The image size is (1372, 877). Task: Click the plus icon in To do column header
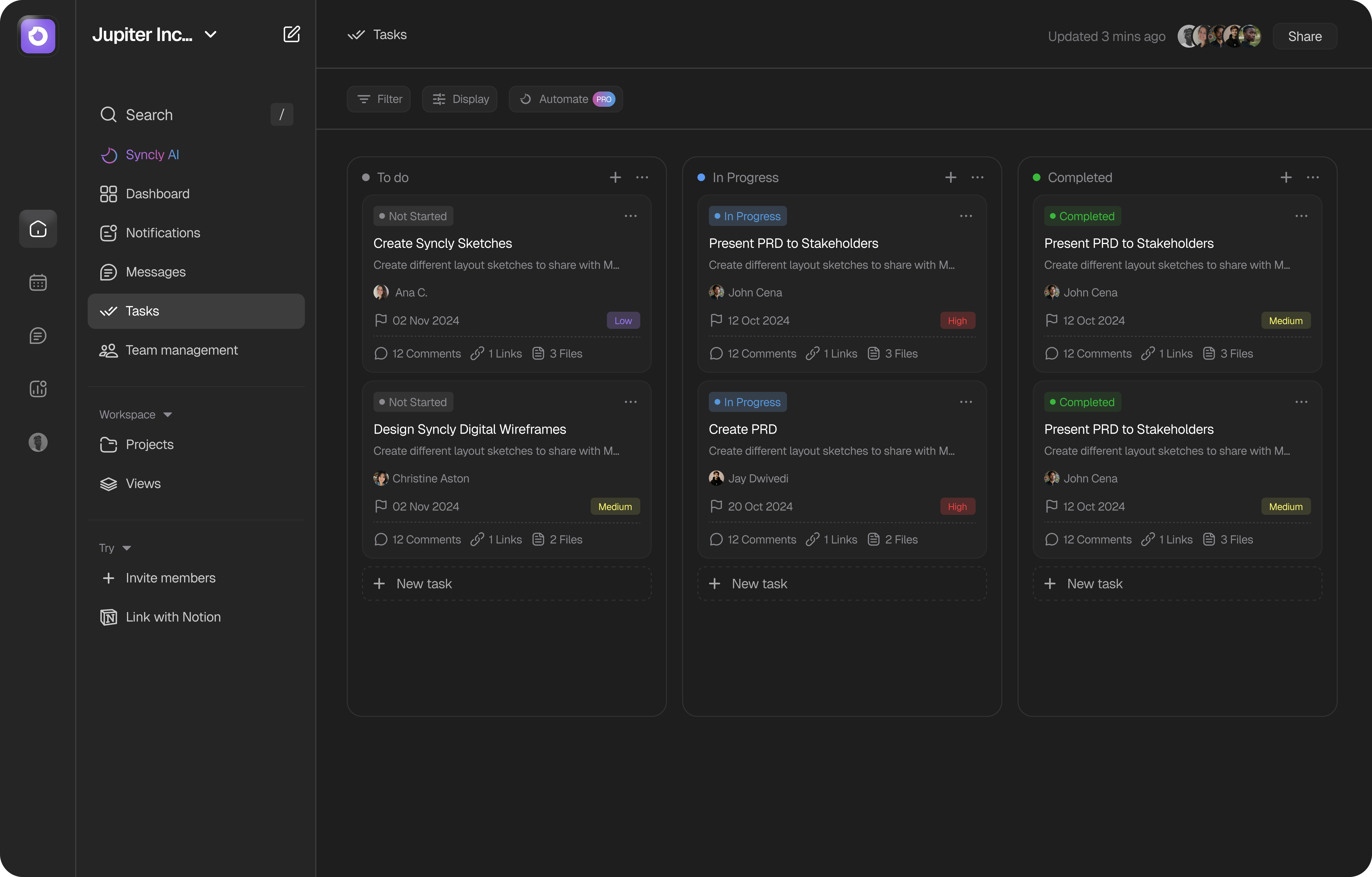(615, 177)
